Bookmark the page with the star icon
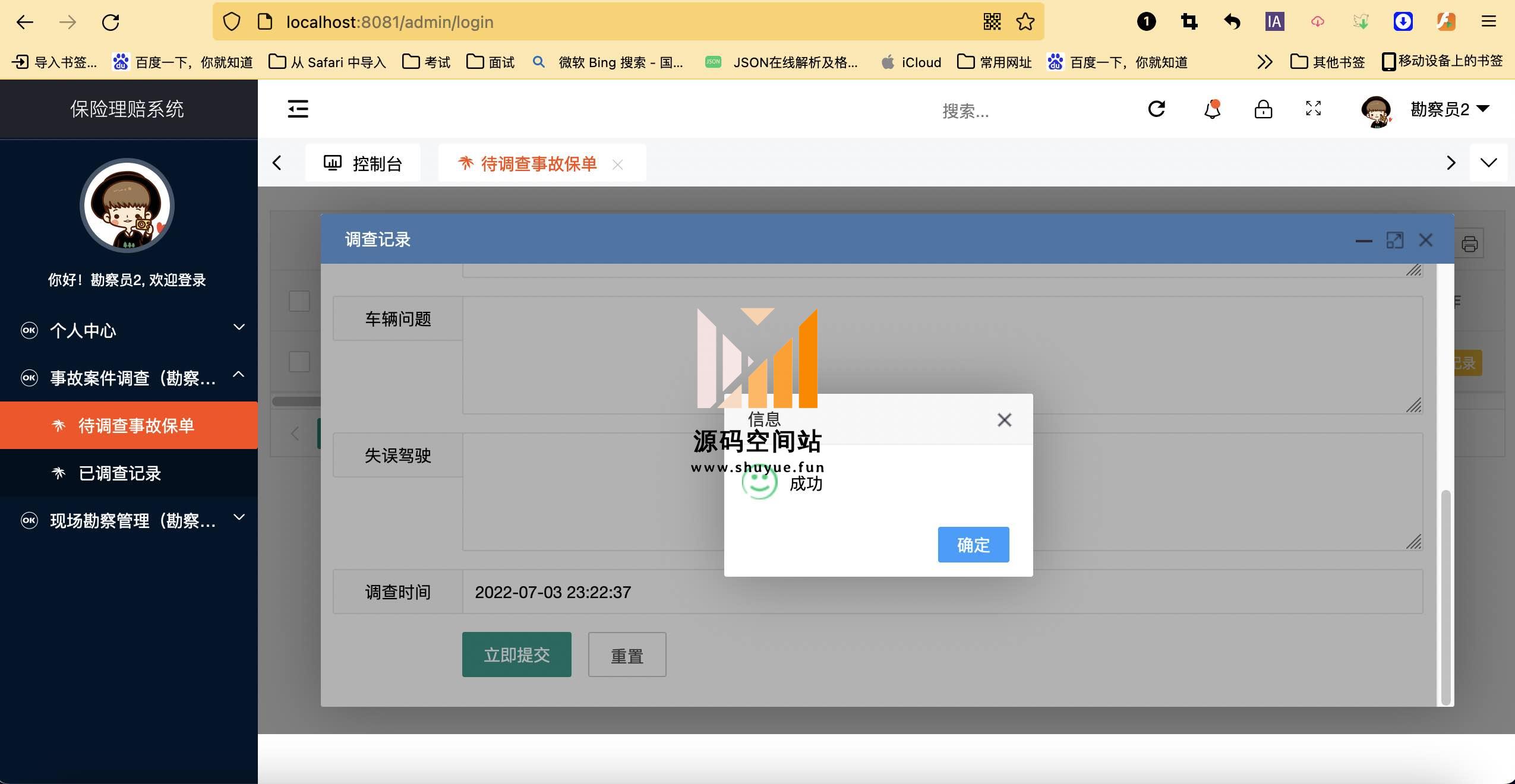The image size is (1515, 784). coord(1025,22)
